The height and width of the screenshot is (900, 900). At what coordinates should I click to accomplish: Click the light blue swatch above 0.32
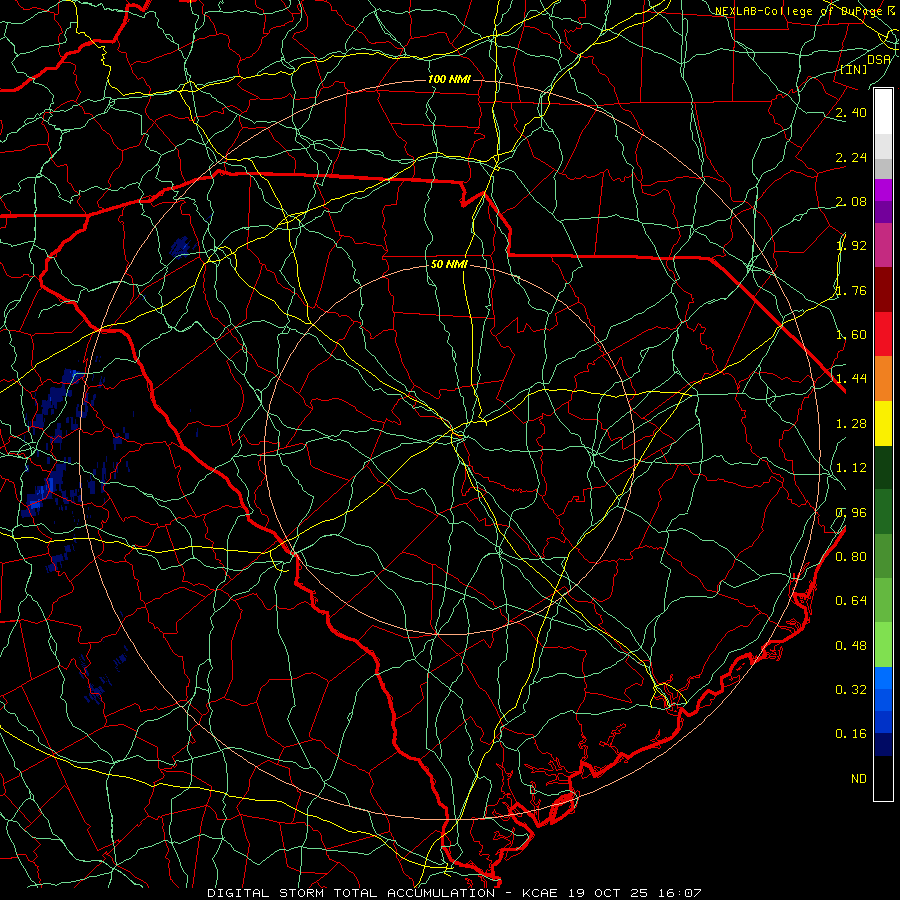(883, 678)
